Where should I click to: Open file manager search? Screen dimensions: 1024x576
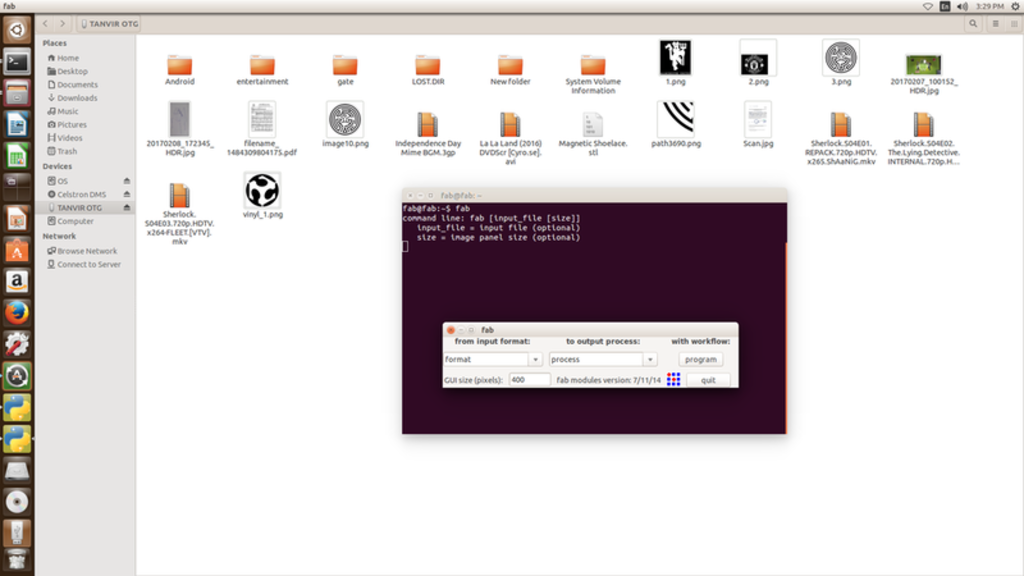click(x=973, y=24)
